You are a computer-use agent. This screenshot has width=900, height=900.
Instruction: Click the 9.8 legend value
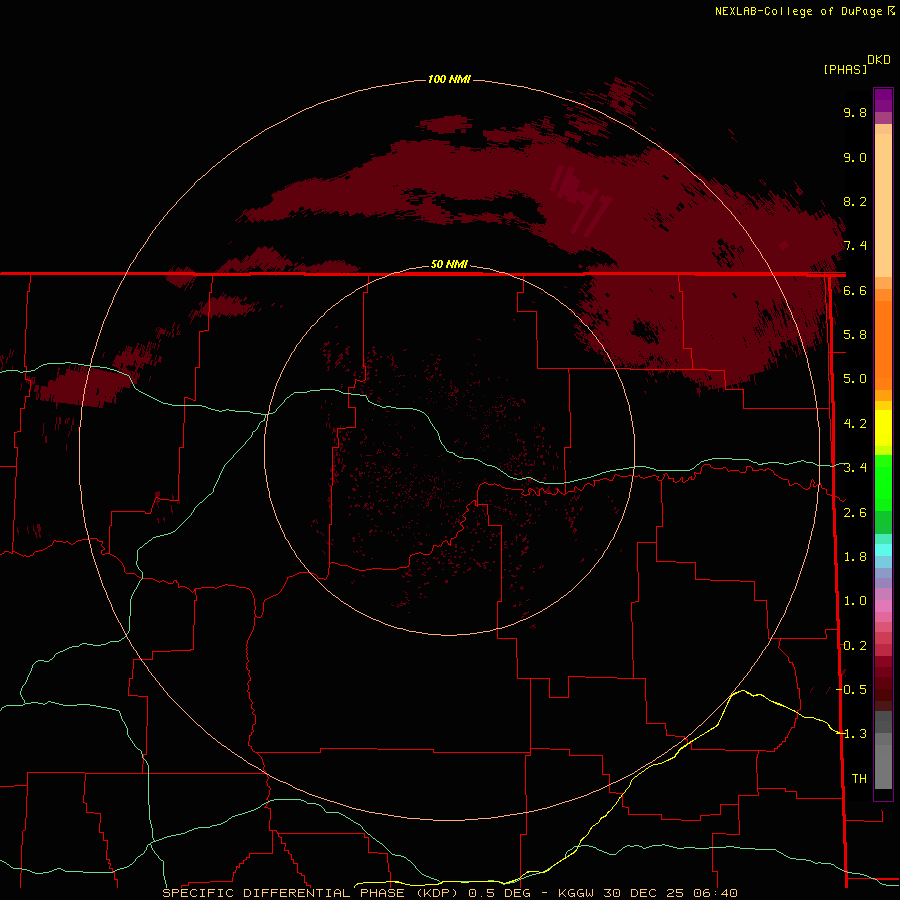[x=855, y=112]
